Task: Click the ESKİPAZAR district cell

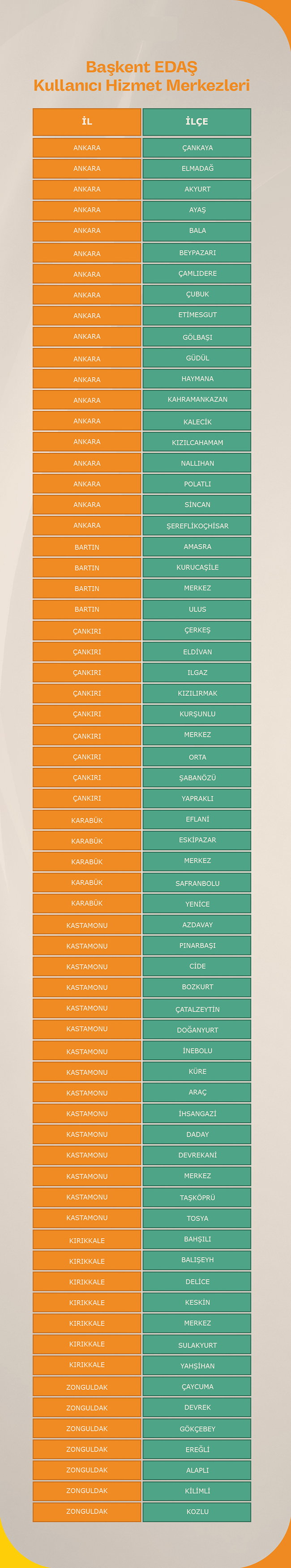Action: coord(197,841)
